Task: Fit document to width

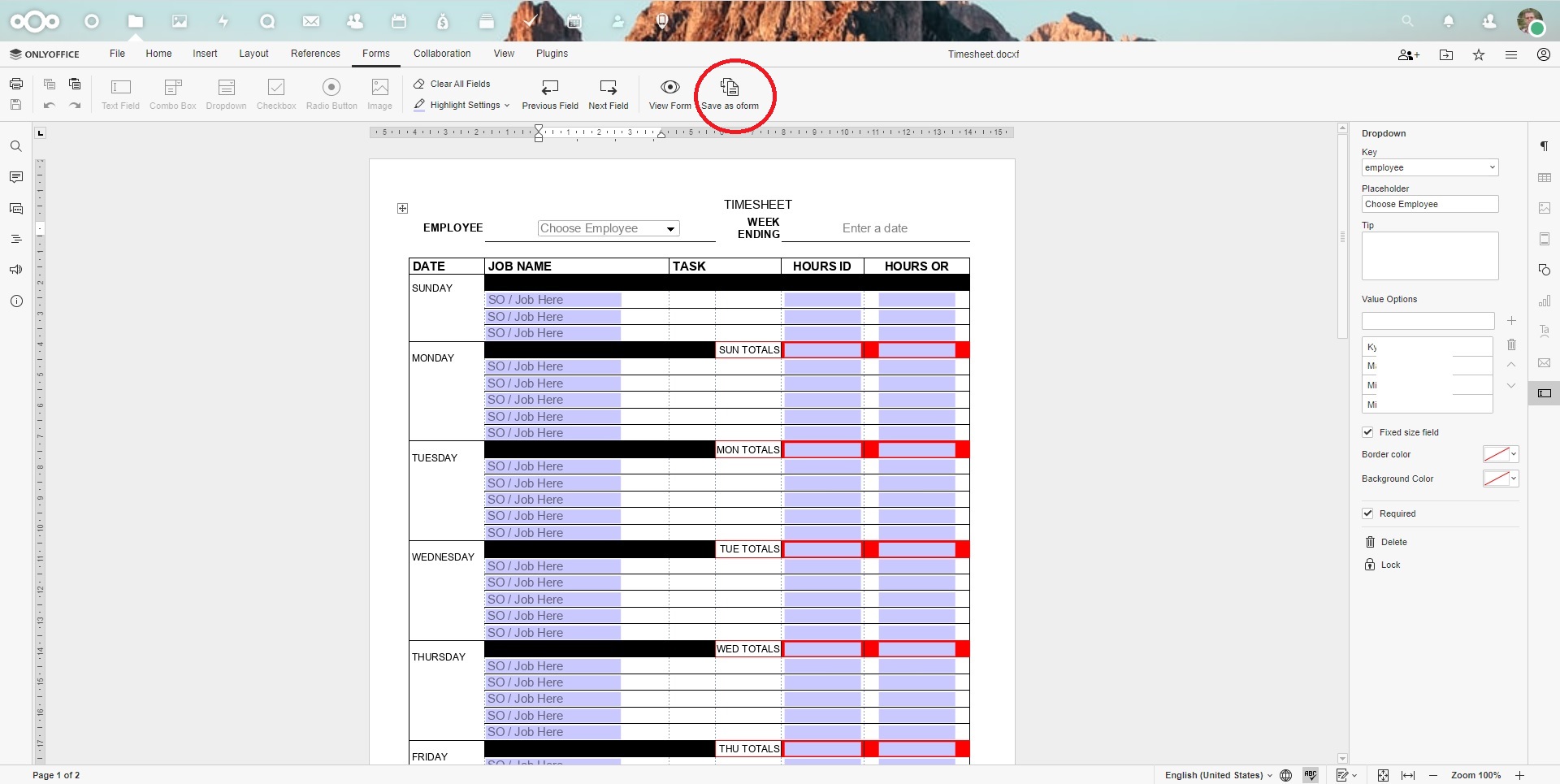Action: tap(1408, 775)
